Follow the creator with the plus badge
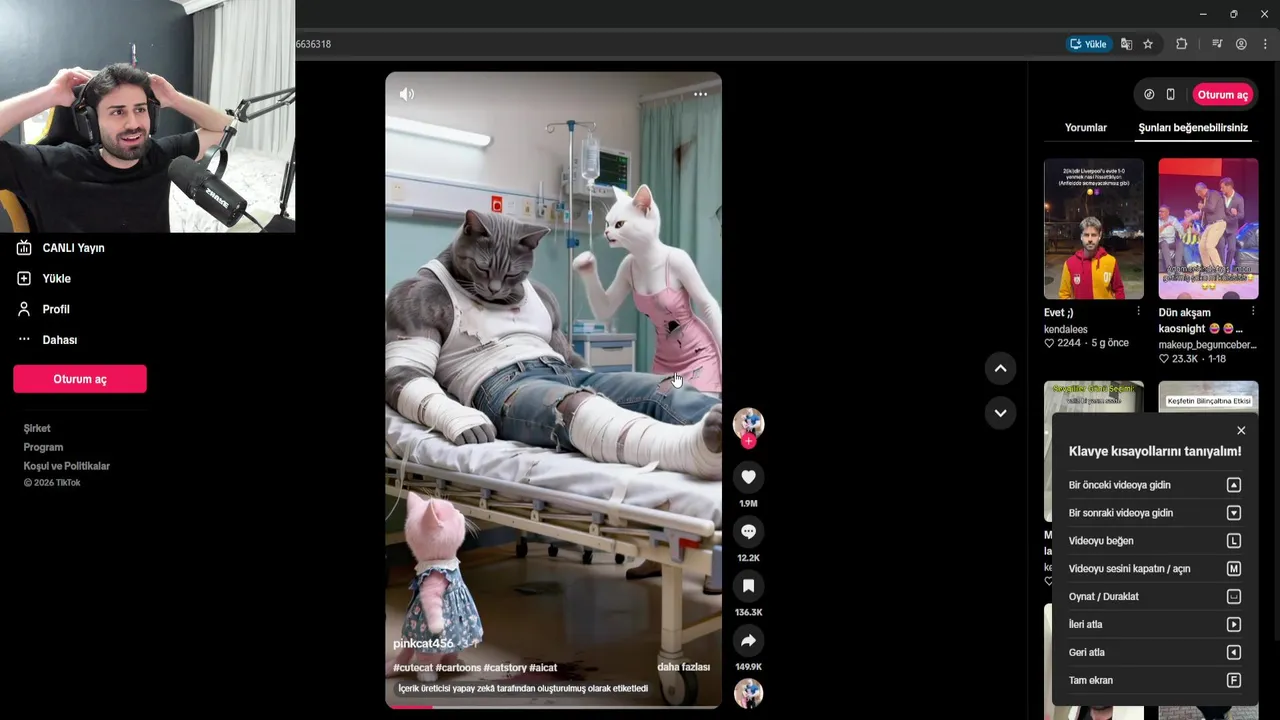The image size is (1280, 720). coord(748,441)
